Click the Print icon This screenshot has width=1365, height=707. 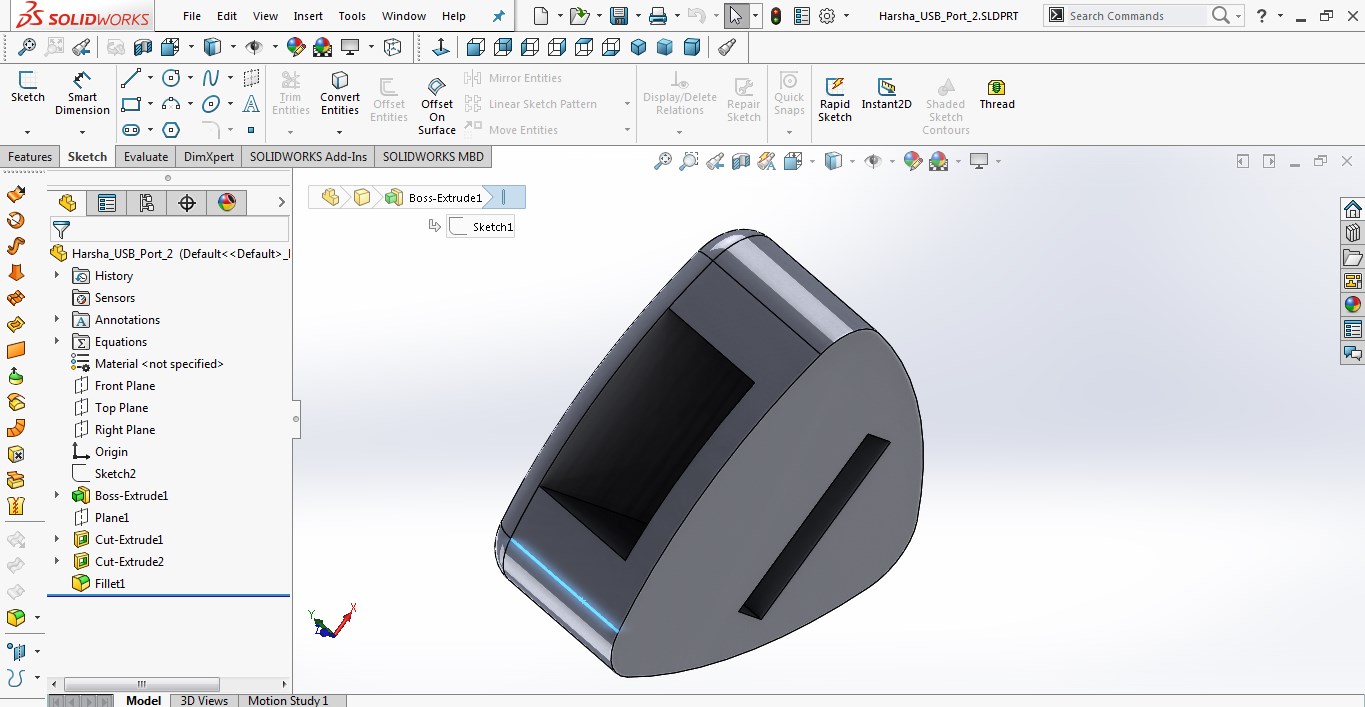(x=657, y=16)
